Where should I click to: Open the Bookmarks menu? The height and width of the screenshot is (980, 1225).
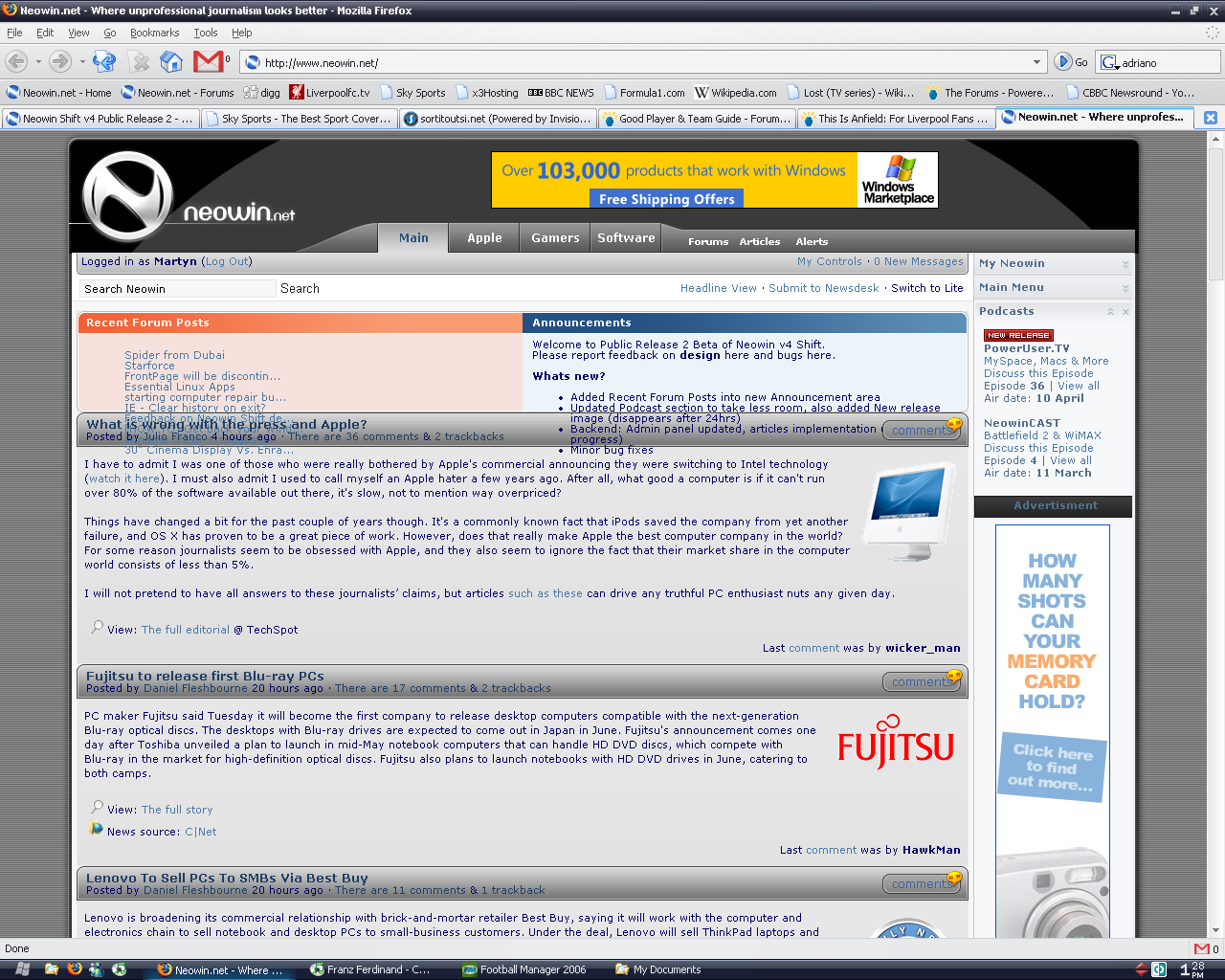pyautogui.click(x=154, y=33)
